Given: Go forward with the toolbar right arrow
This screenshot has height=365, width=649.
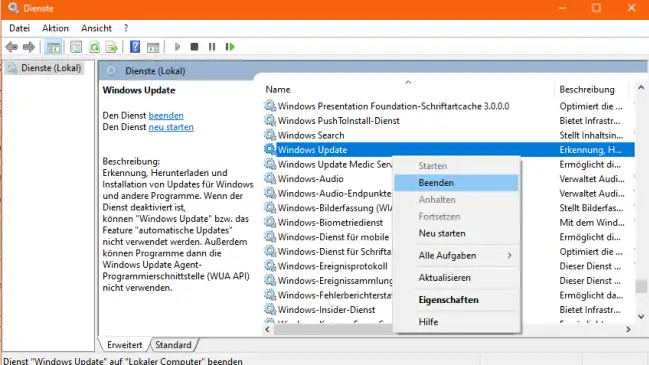Looking at the screenshot, I should pos(29,47).
